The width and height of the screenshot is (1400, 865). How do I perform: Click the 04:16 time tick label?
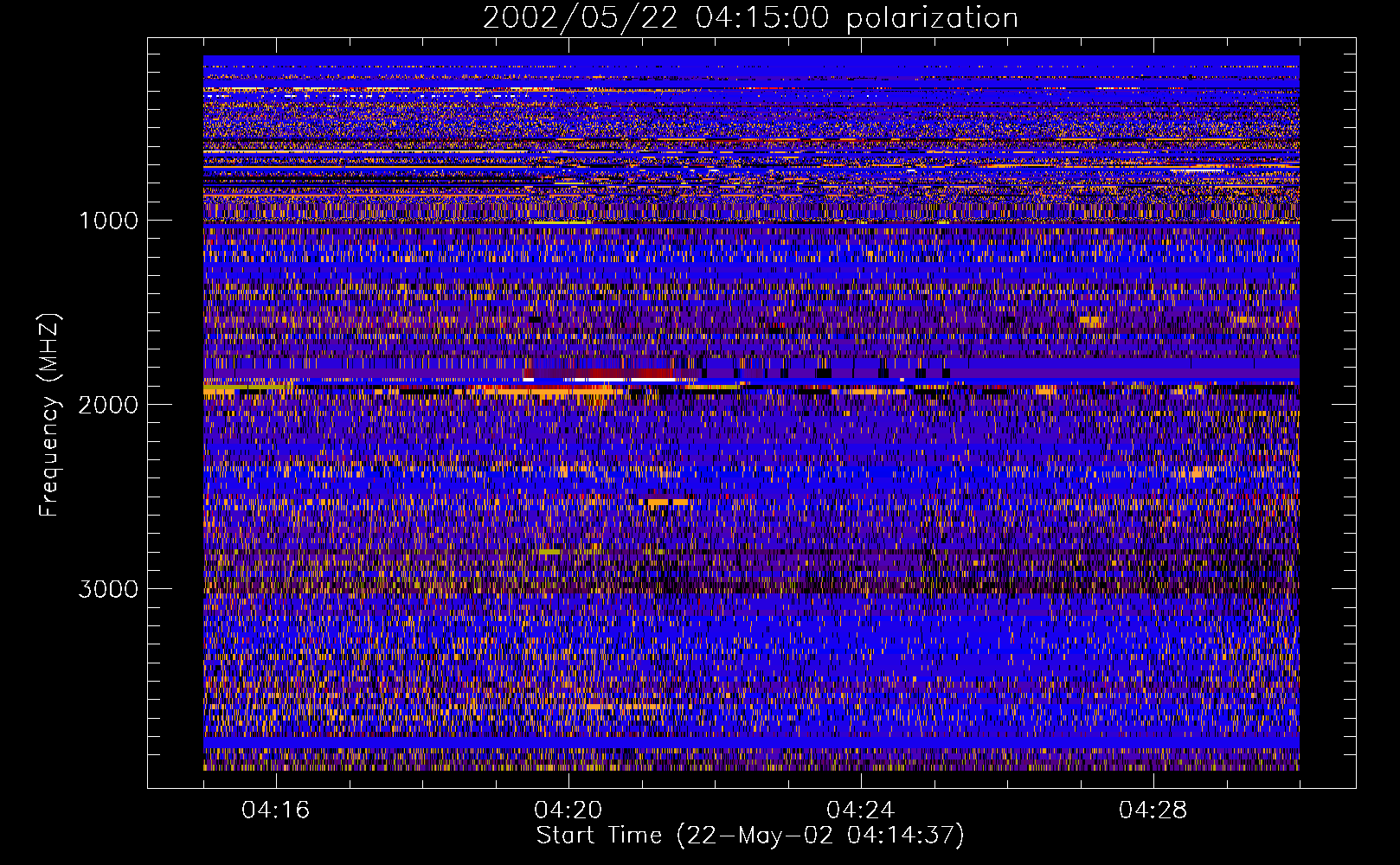click(276, 811)
